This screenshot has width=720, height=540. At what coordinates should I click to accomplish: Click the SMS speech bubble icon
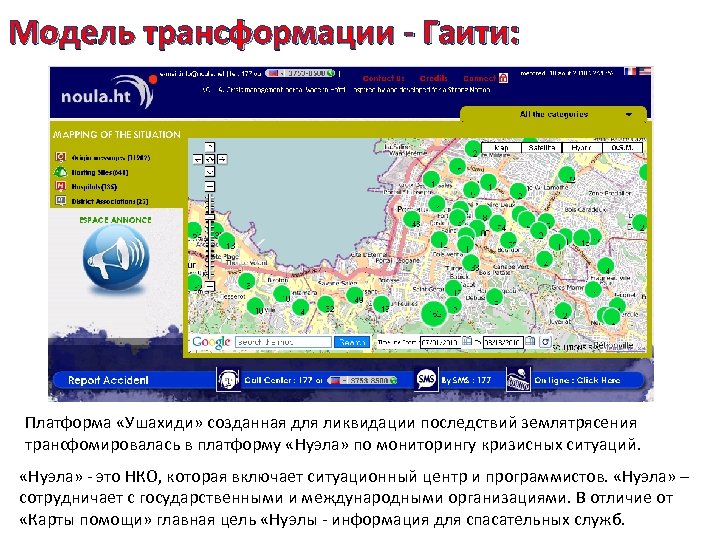point(426,379)
